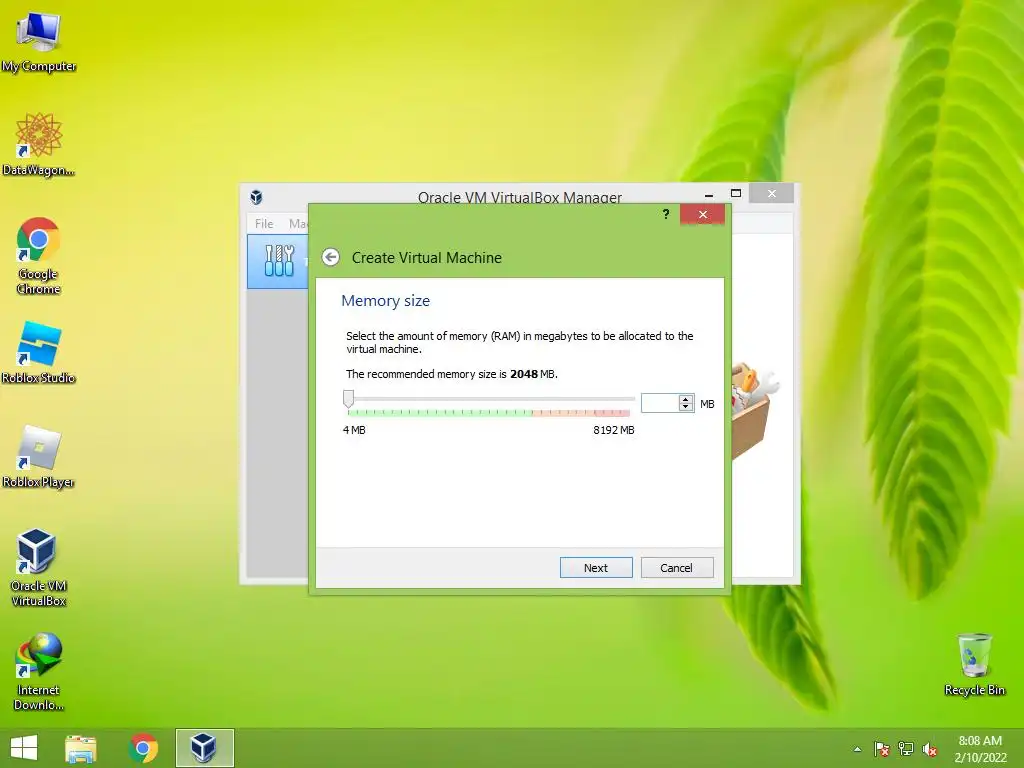Increase memory with spinbox up arrow

(x=686, y=399)
